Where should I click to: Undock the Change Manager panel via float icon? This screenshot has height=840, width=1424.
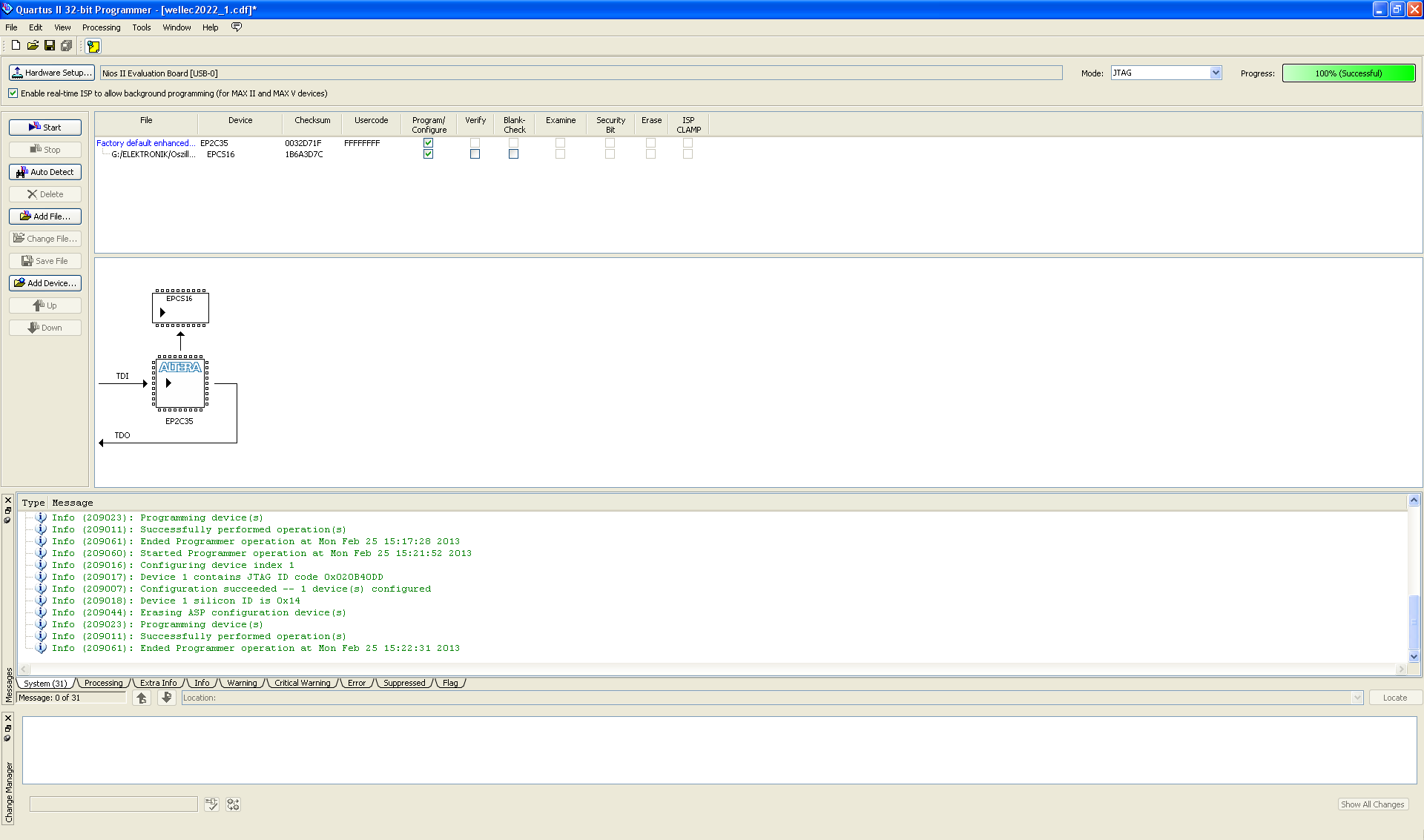click(8, 728)
